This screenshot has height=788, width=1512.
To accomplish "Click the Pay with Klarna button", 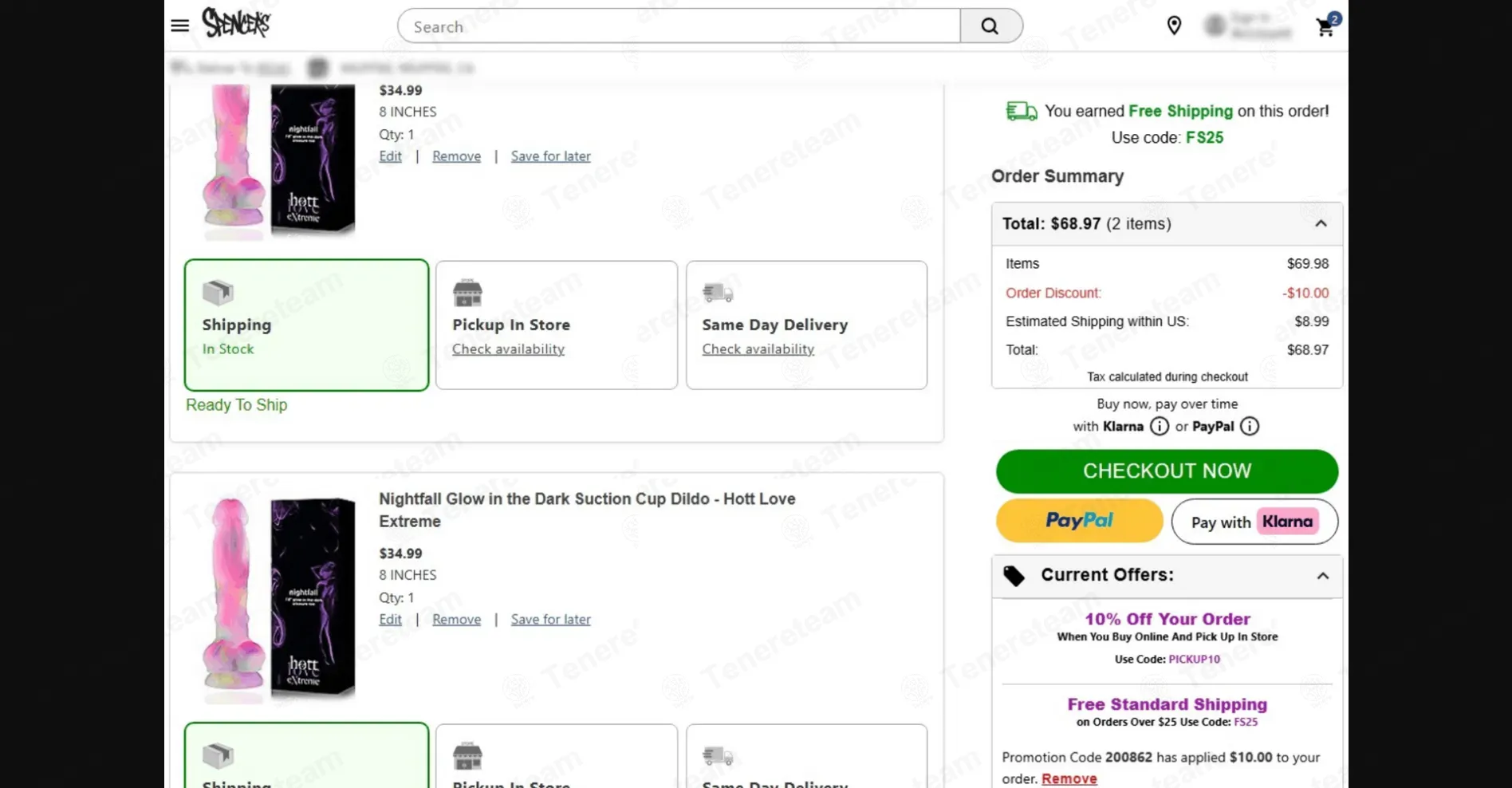I will (1254, 522).
